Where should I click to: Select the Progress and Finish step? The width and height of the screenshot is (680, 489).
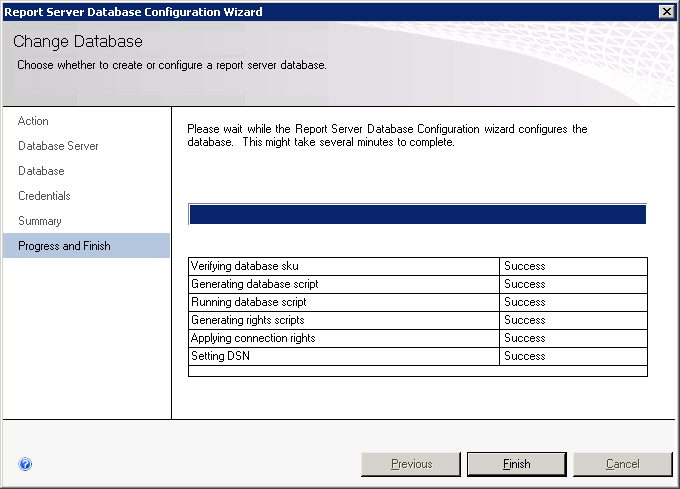64,246
